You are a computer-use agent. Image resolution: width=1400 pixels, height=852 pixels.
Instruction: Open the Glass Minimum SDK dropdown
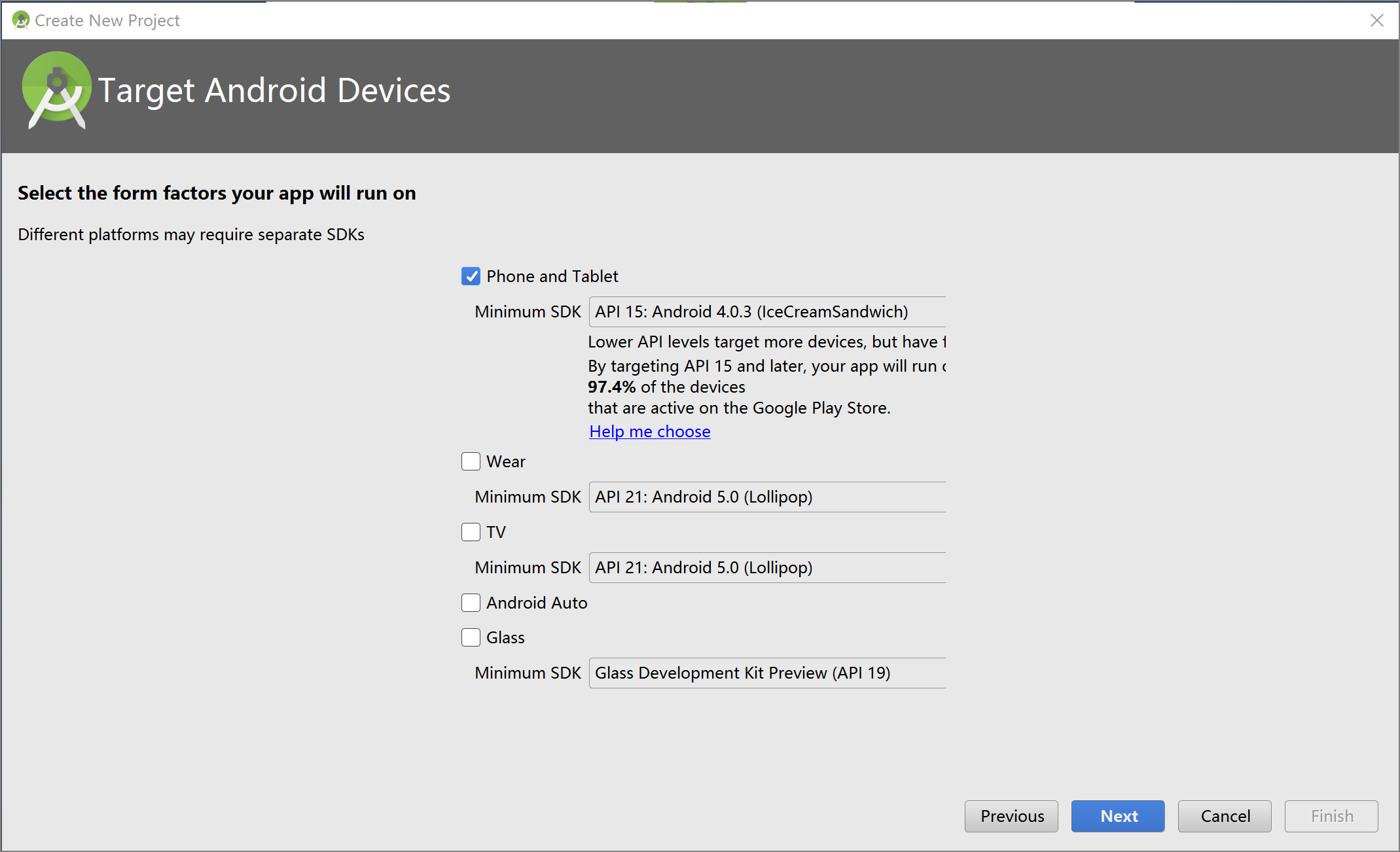click(767, 673)
